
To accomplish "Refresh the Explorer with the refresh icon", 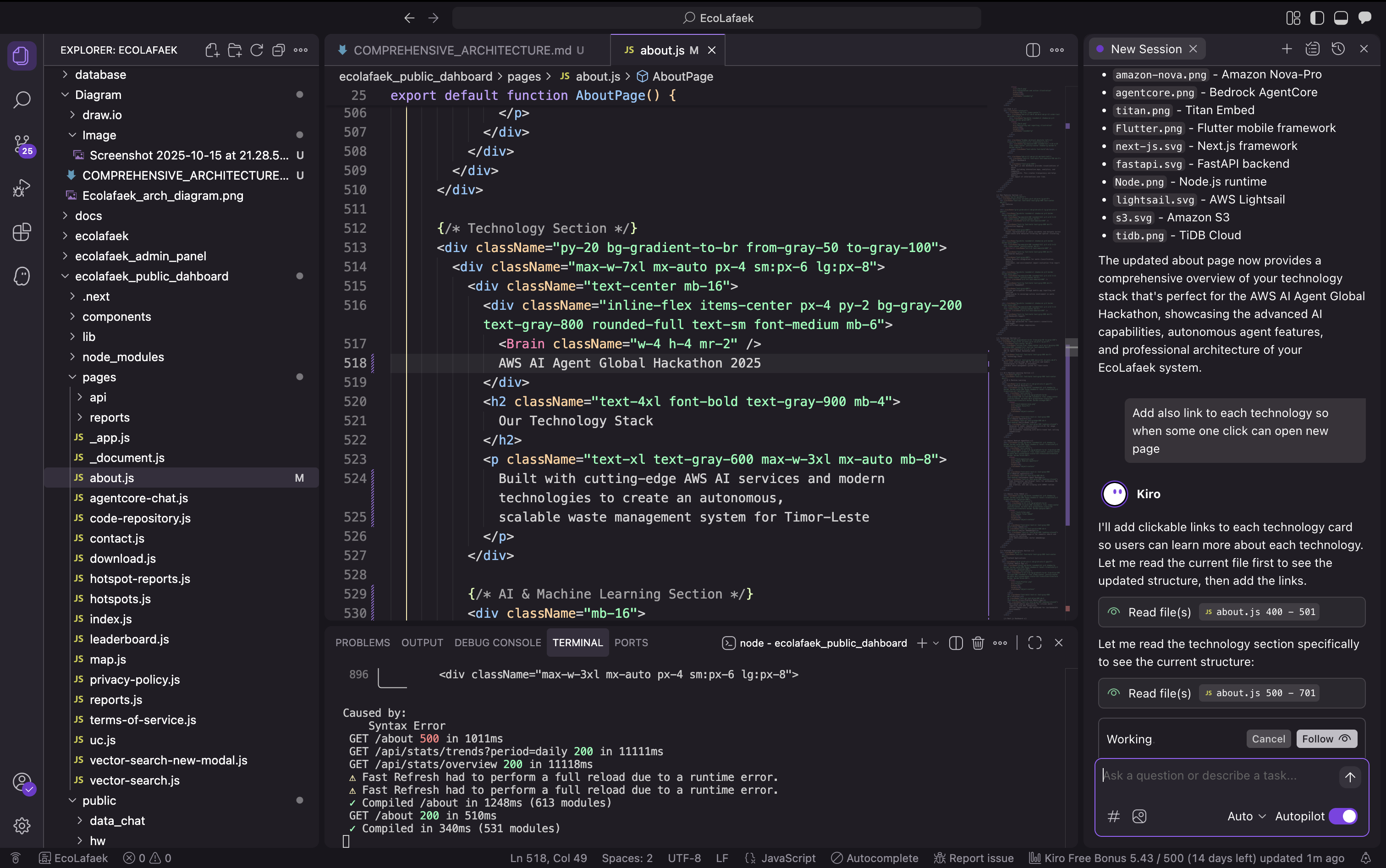I will click(256, 50).
